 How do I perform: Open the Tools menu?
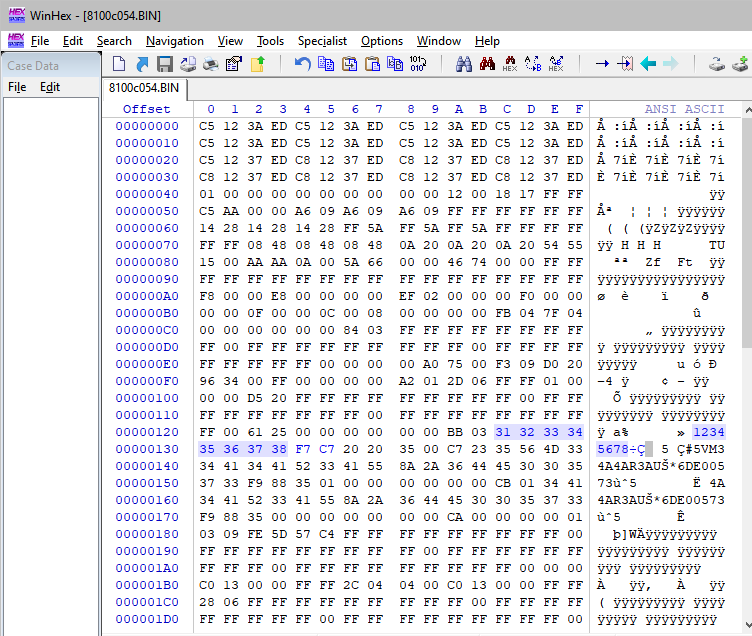270,41
